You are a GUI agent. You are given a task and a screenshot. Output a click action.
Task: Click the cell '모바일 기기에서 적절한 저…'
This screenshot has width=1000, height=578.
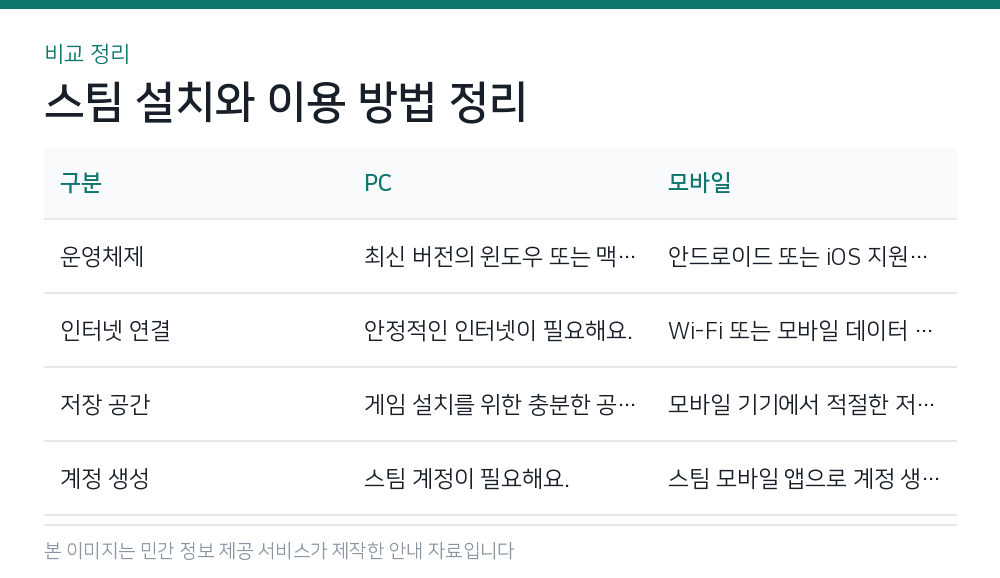point(801,404)
